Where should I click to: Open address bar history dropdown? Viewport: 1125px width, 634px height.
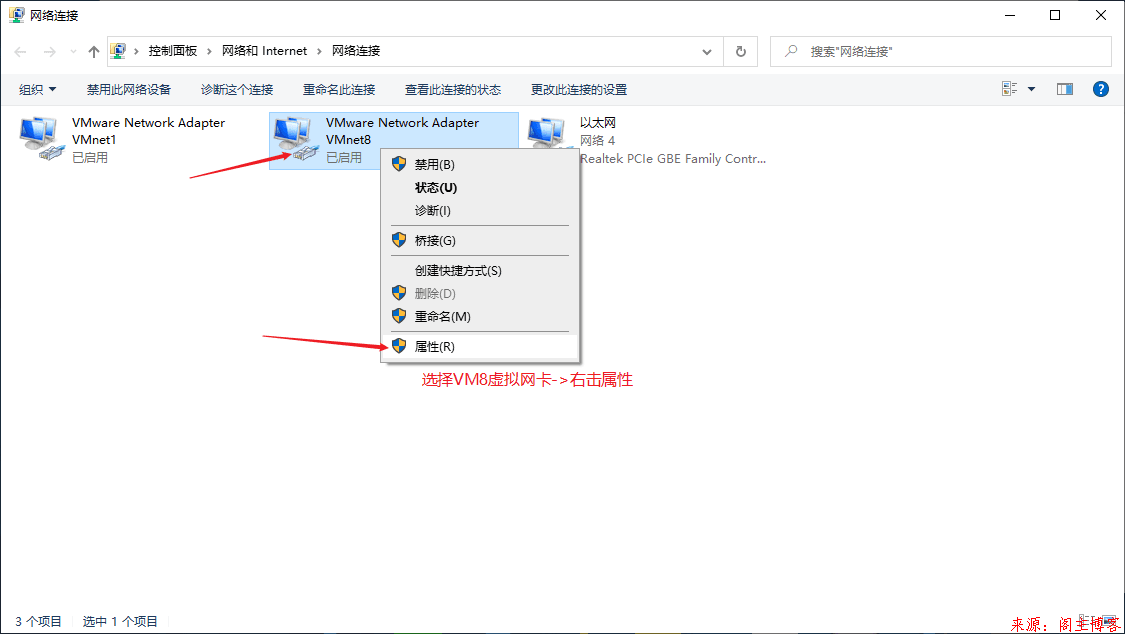click(x=707, y=52)
